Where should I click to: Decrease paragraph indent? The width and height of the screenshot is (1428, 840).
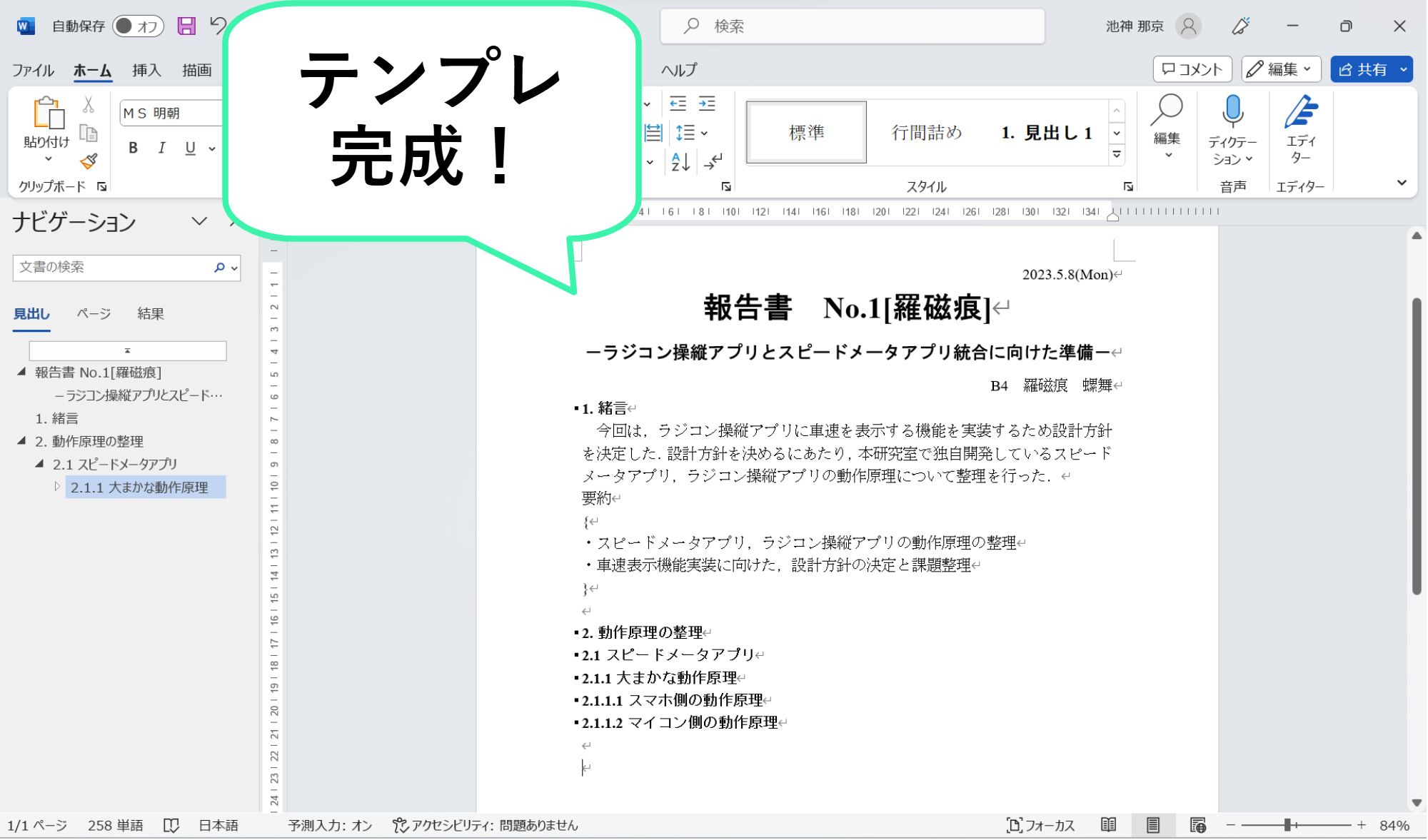tap(678, 104)
